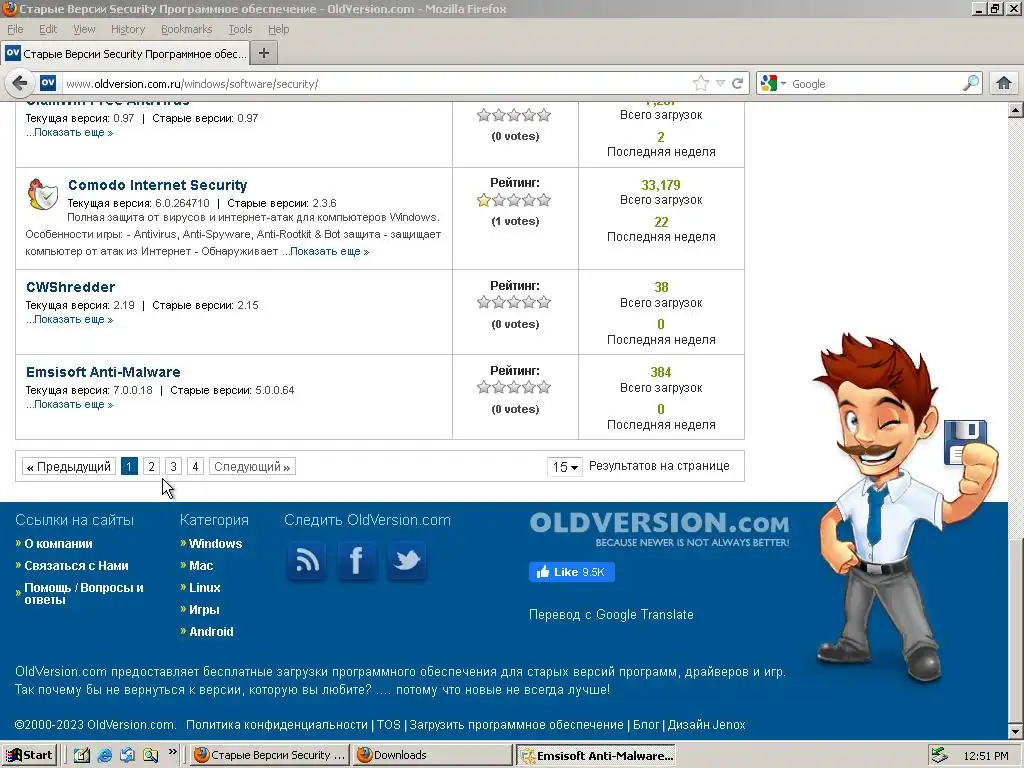The height and width of the screenshot is (768, 1024).
Task: Open the Emsisoft Anti-Malware title link
Action: [103, 372]
